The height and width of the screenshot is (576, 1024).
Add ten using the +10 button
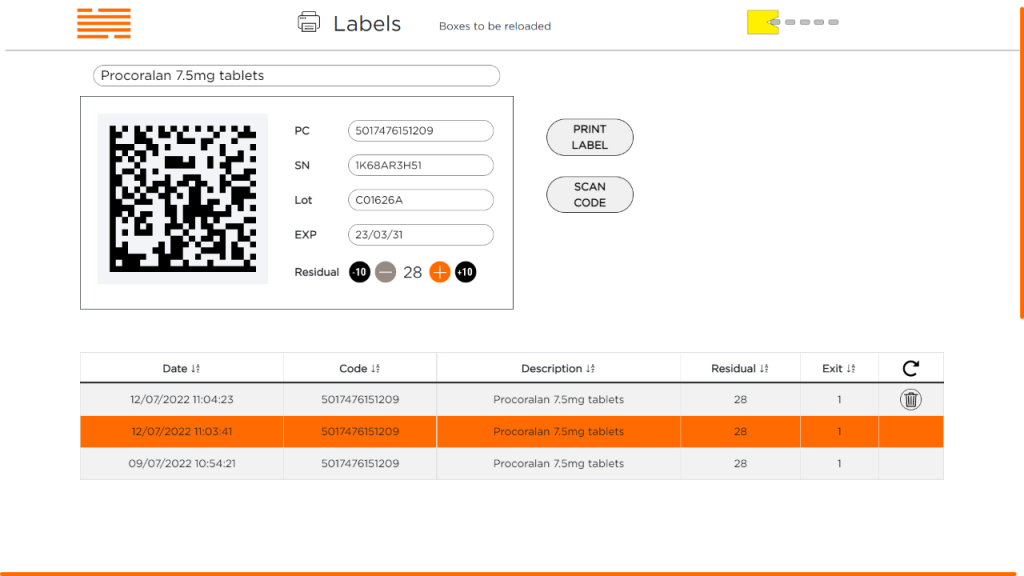466,272
